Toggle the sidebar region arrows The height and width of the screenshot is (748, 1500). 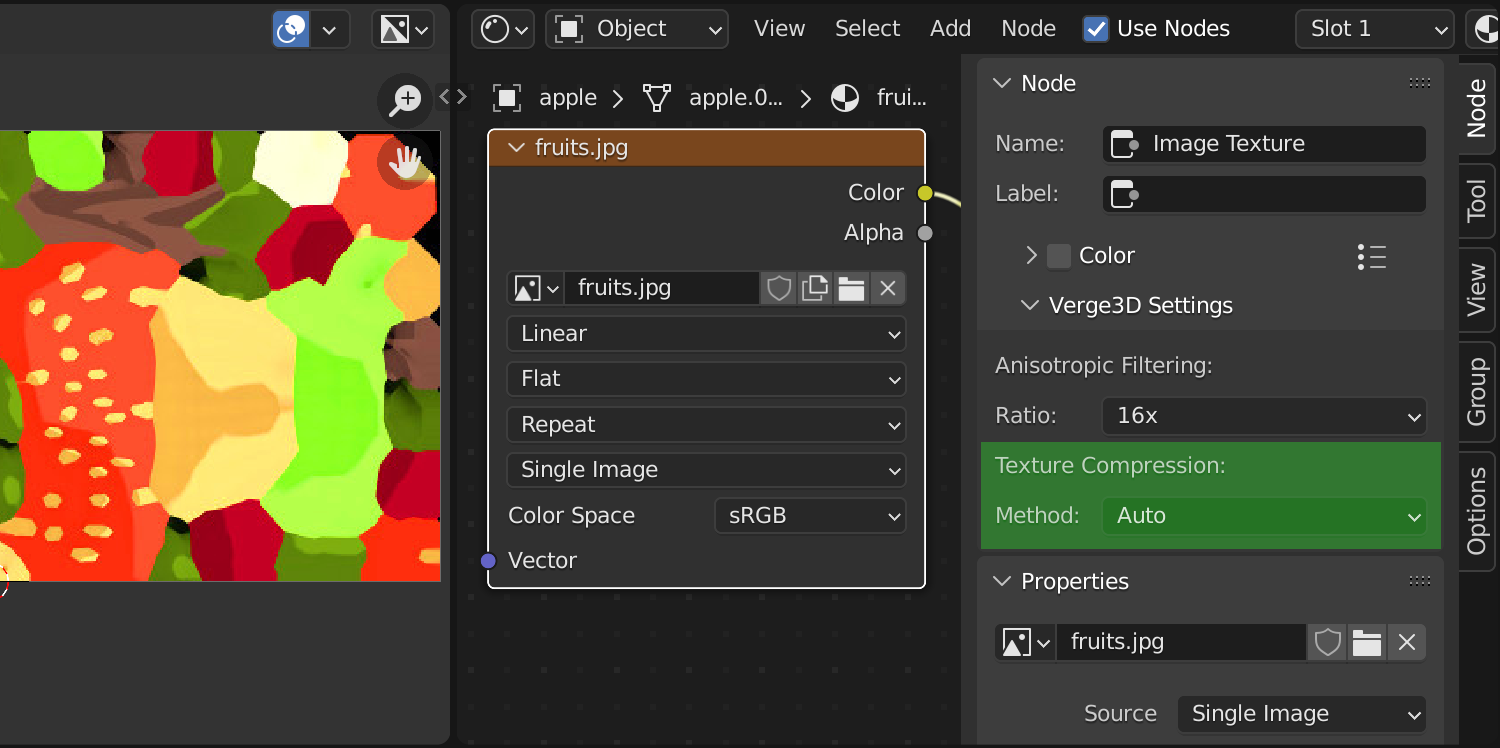point(453,97)
